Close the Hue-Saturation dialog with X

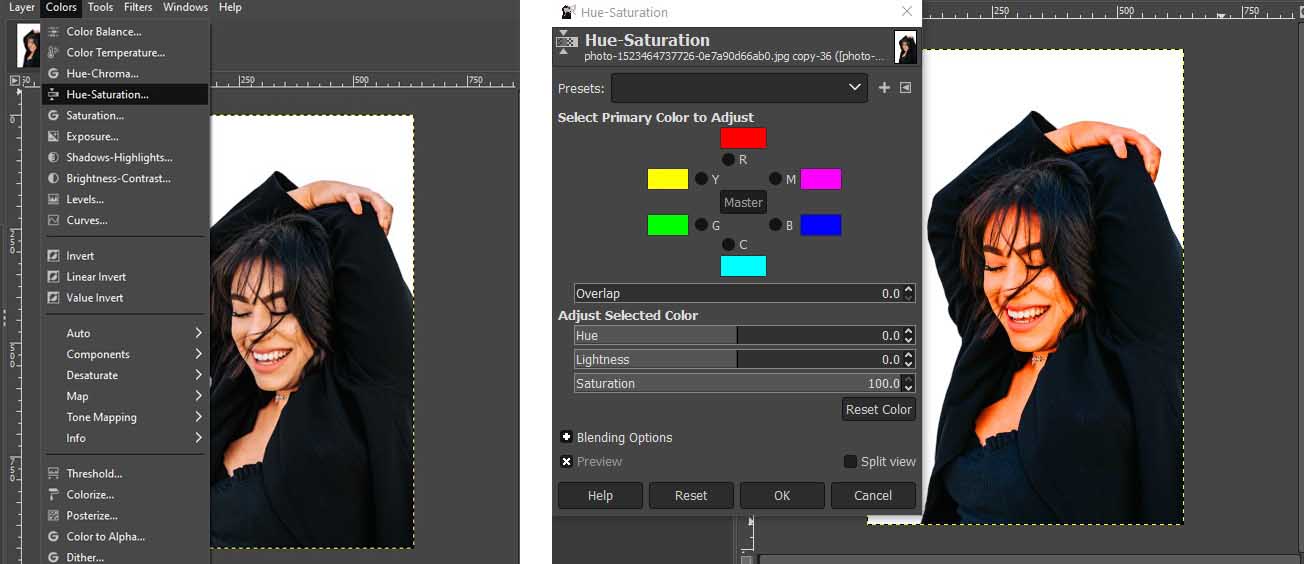(x=907, y=12)
